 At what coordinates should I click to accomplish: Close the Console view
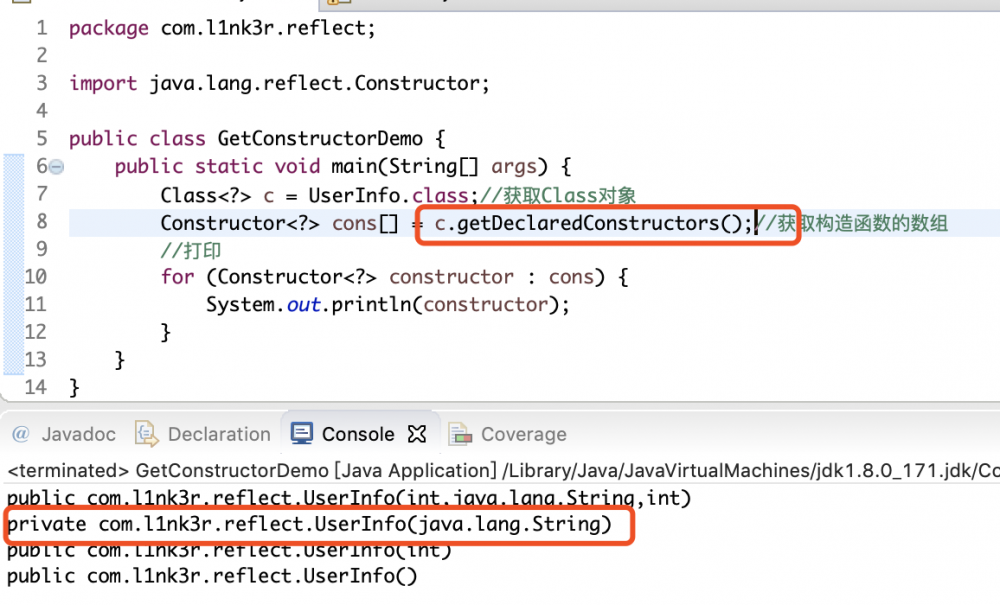coord(419,433)
